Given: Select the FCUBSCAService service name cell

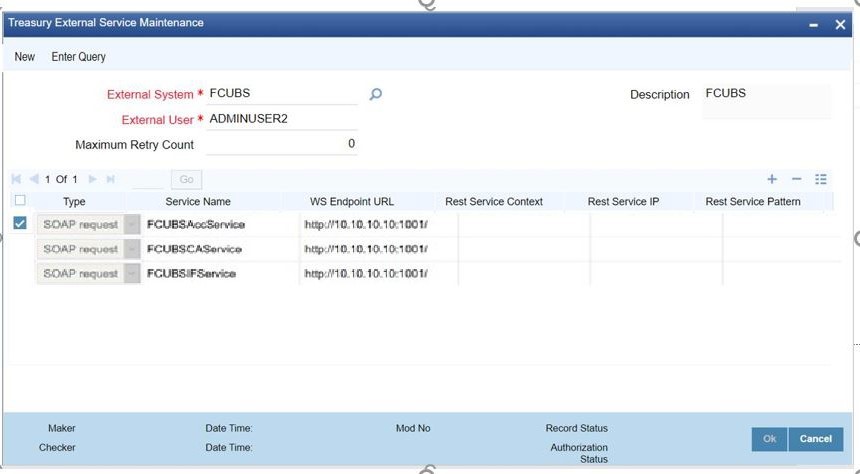Looking at the screenshot, I should coord(219,249).
